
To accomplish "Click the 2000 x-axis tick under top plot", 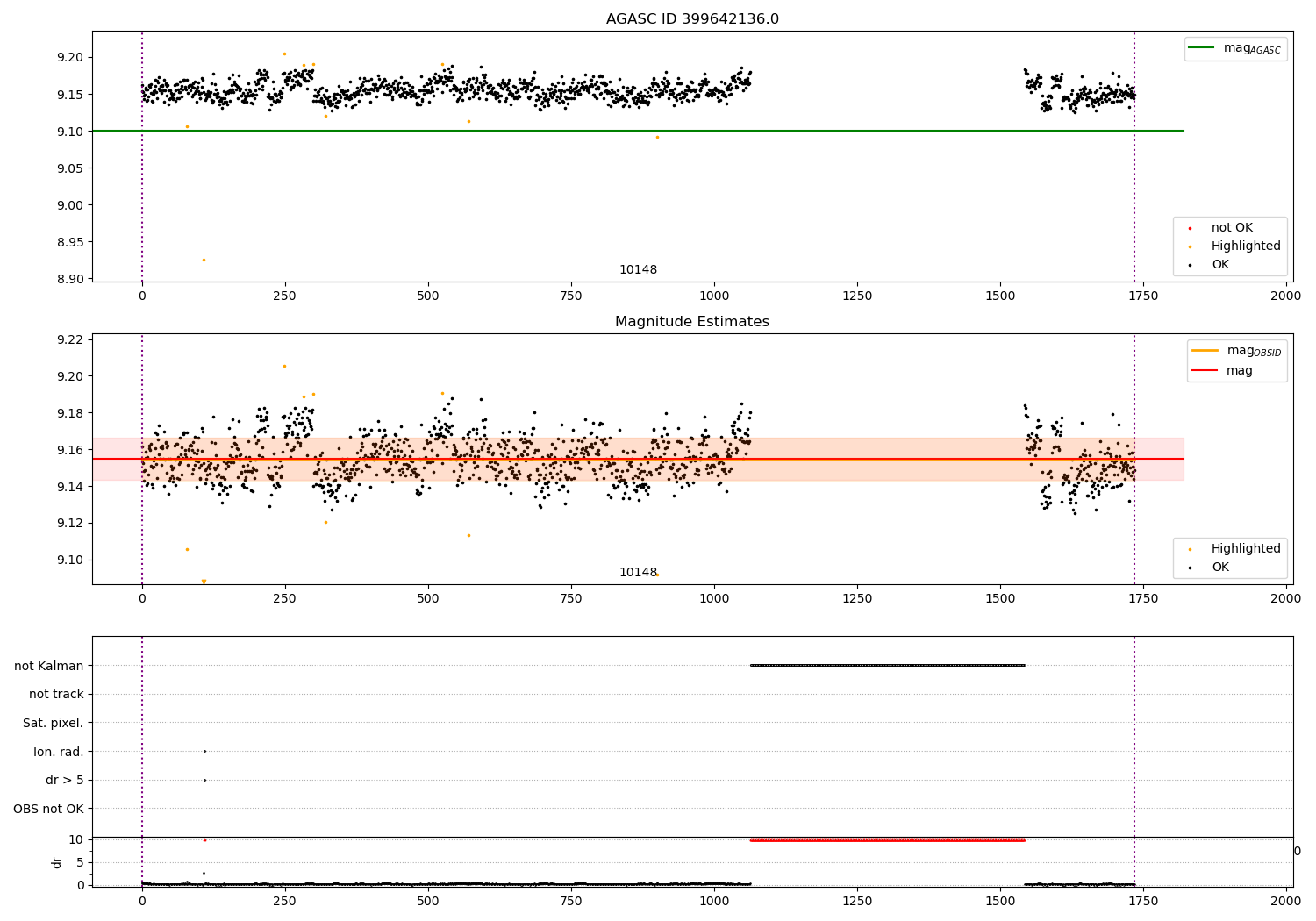I will tap(1286, 296).
